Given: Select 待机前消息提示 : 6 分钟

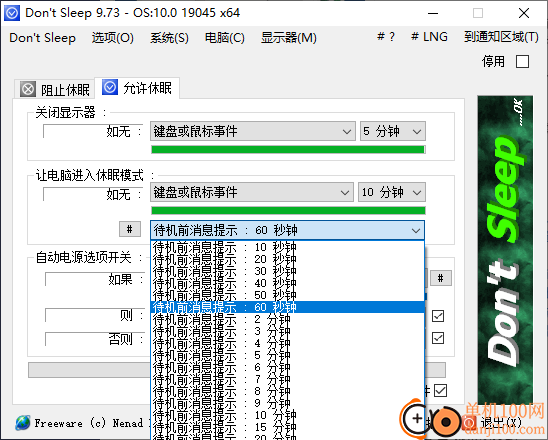Looking at the screenshot, I should (x=287, y=367).
